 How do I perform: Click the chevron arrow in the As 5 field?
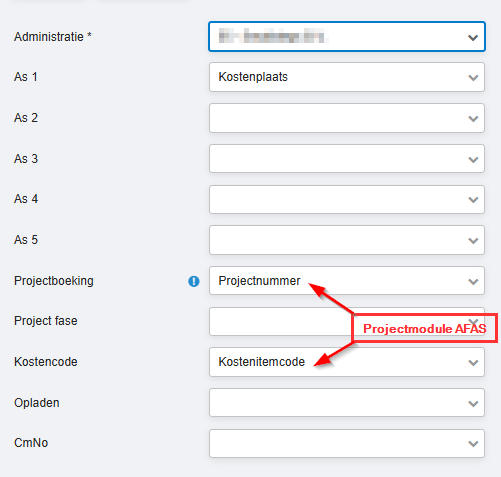coord(473,241)
